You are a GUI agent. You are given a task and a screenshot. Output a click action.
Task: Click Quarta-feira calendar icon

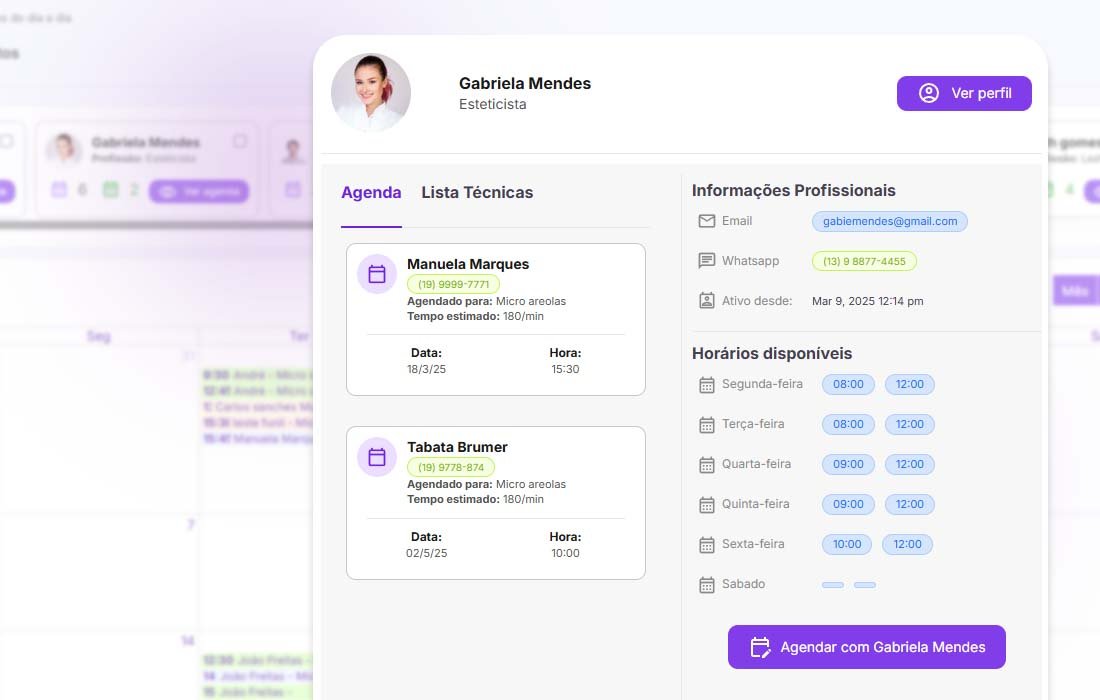click(706, 464)
